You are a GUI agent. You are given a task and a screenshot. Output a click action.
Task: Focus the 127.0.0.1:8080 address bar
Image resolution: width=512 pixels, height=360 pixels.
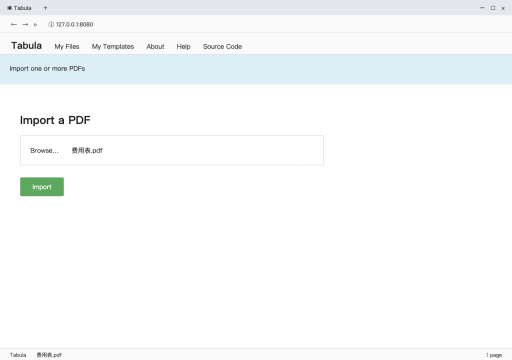[75, 24]
